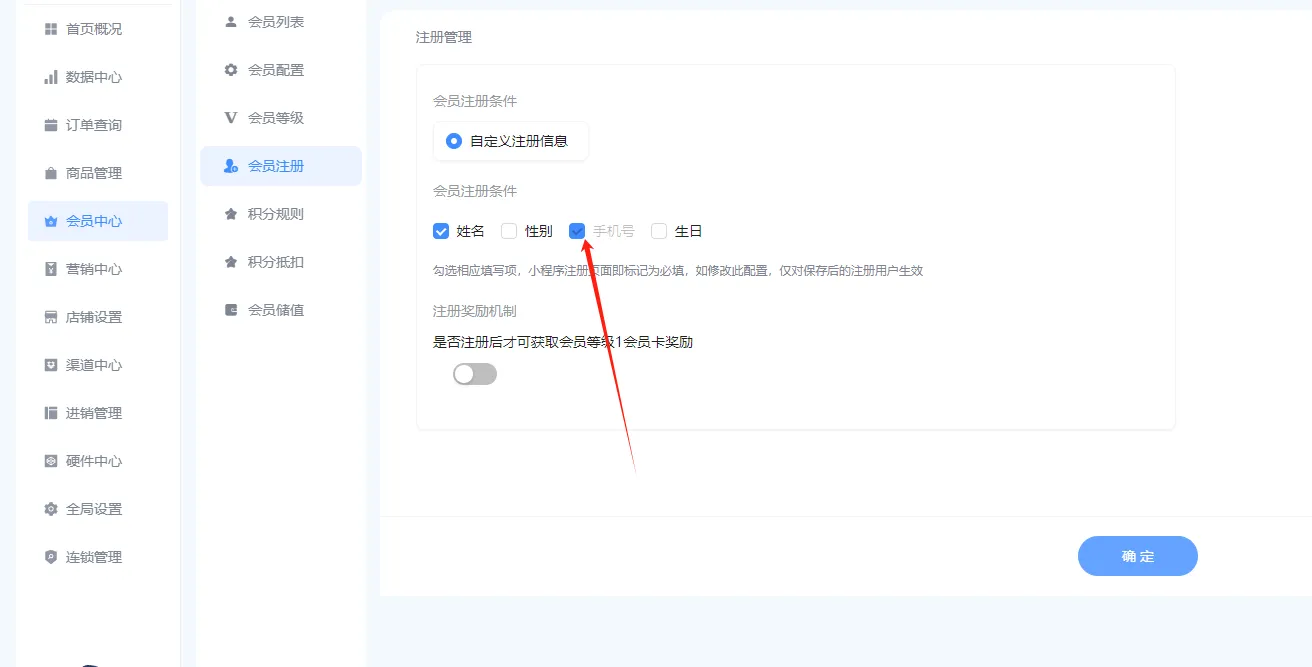
Task: Click the 商品管理 bag icon
Action: (x=50, y=172)
